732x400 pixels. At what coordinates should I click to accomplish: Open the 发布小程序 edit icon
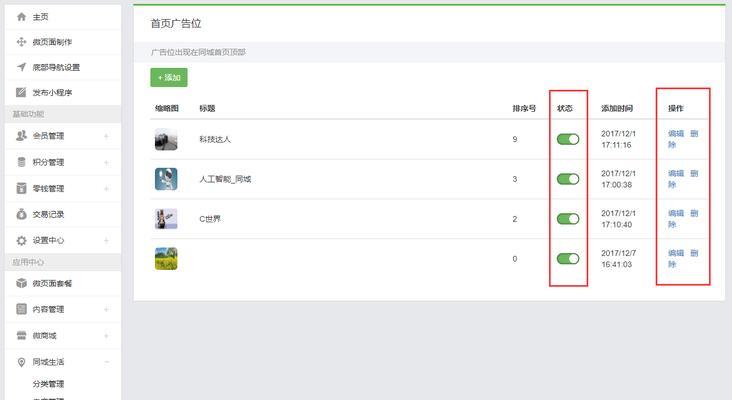click(x=21, y=92)
